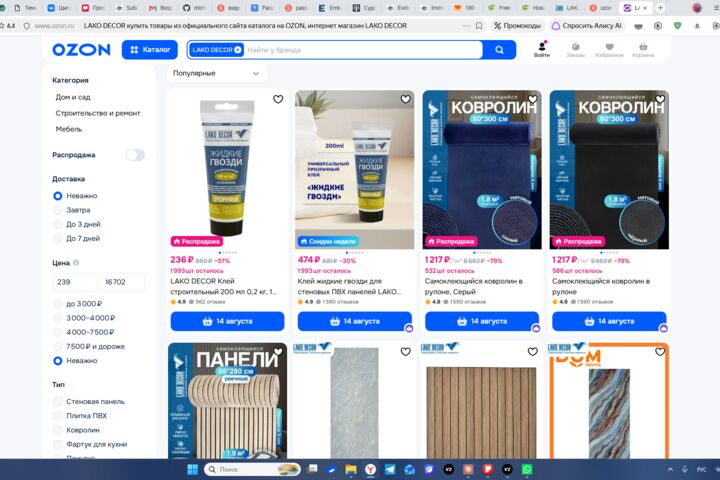Select 7500 ₽ и дороже price range

coord(57,346)
